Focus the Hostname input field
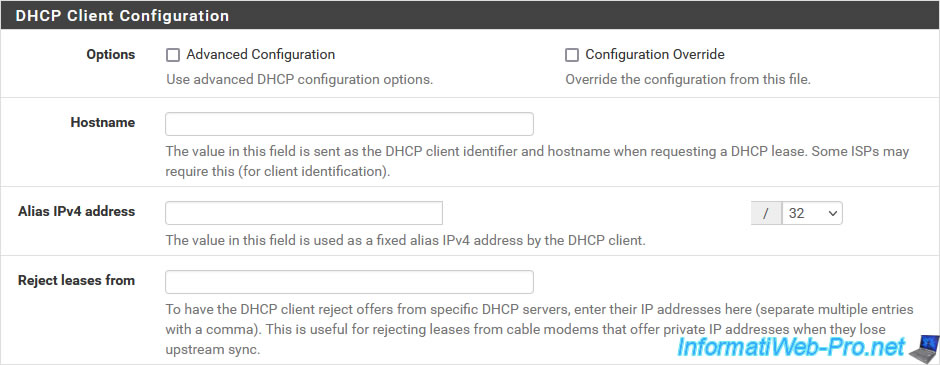The height and width of the screenshot is (365, 940). [x=350, y=124]
